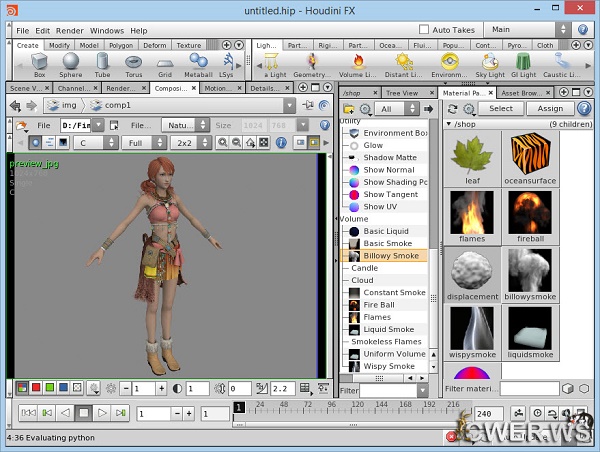Click the Grid shelf tool

pos(165,66)
